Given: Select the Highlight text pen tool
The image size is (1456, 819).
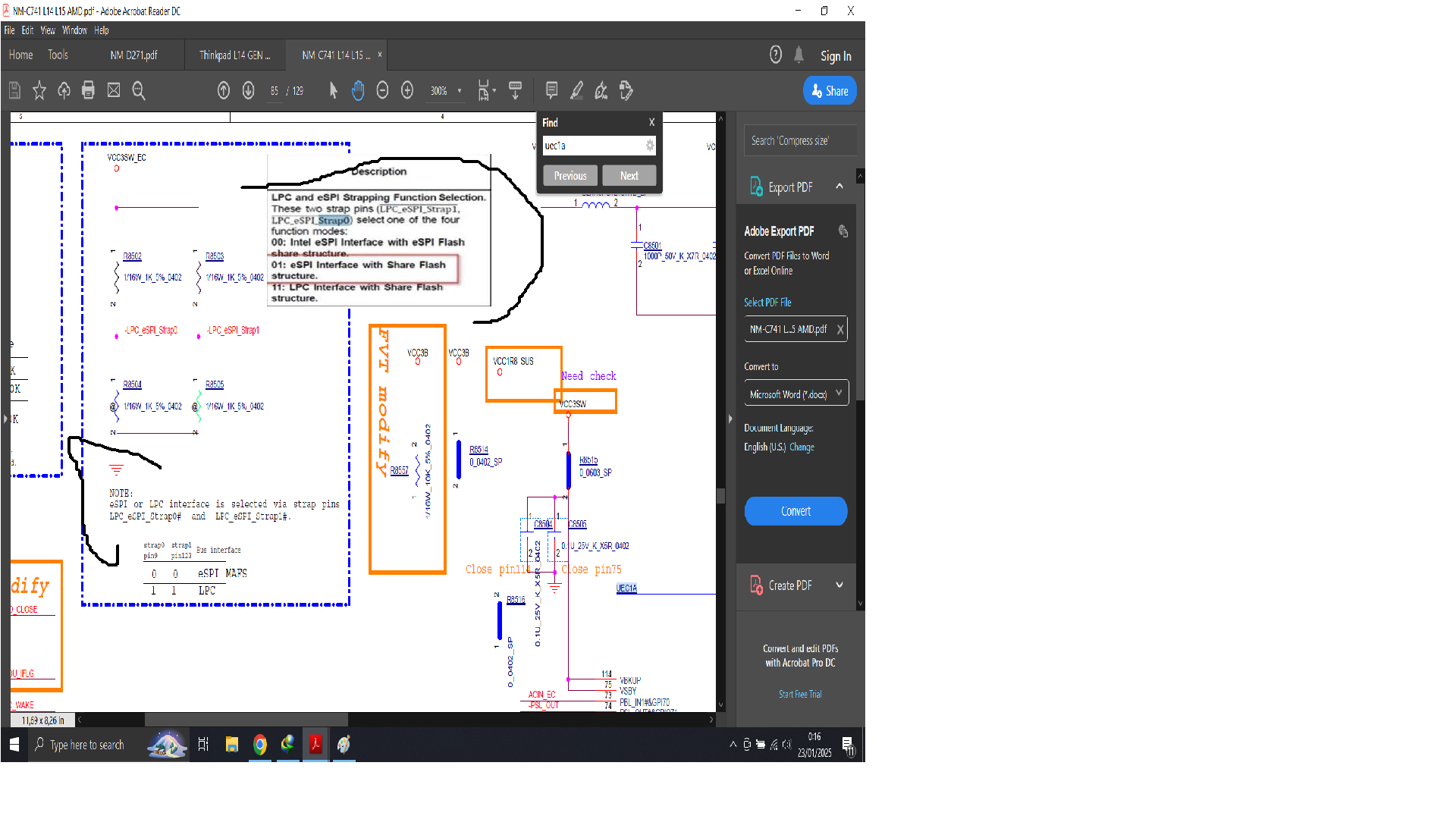Looking at the screenshot, I should click(x=576, y=91).
